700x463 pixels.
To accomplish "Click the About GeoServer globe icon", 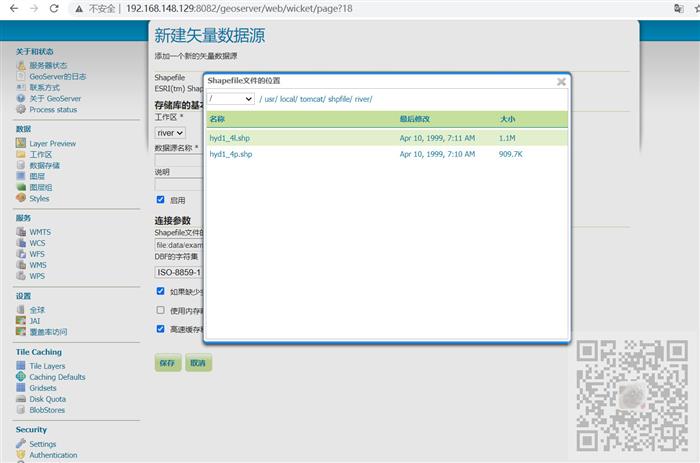I will 21,98.
